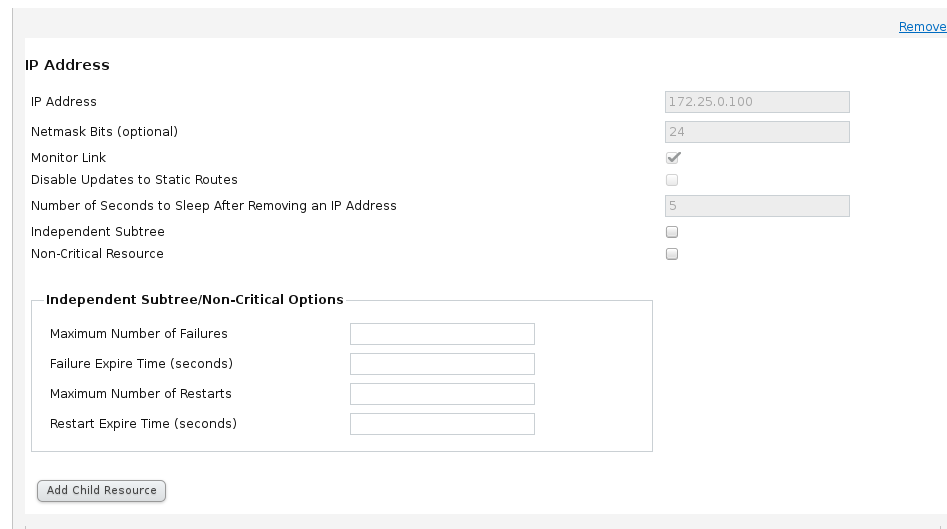Click the Maximum Number of Restarts label
947x529 pixels.
pyautogui.click(x=141, y=394)
